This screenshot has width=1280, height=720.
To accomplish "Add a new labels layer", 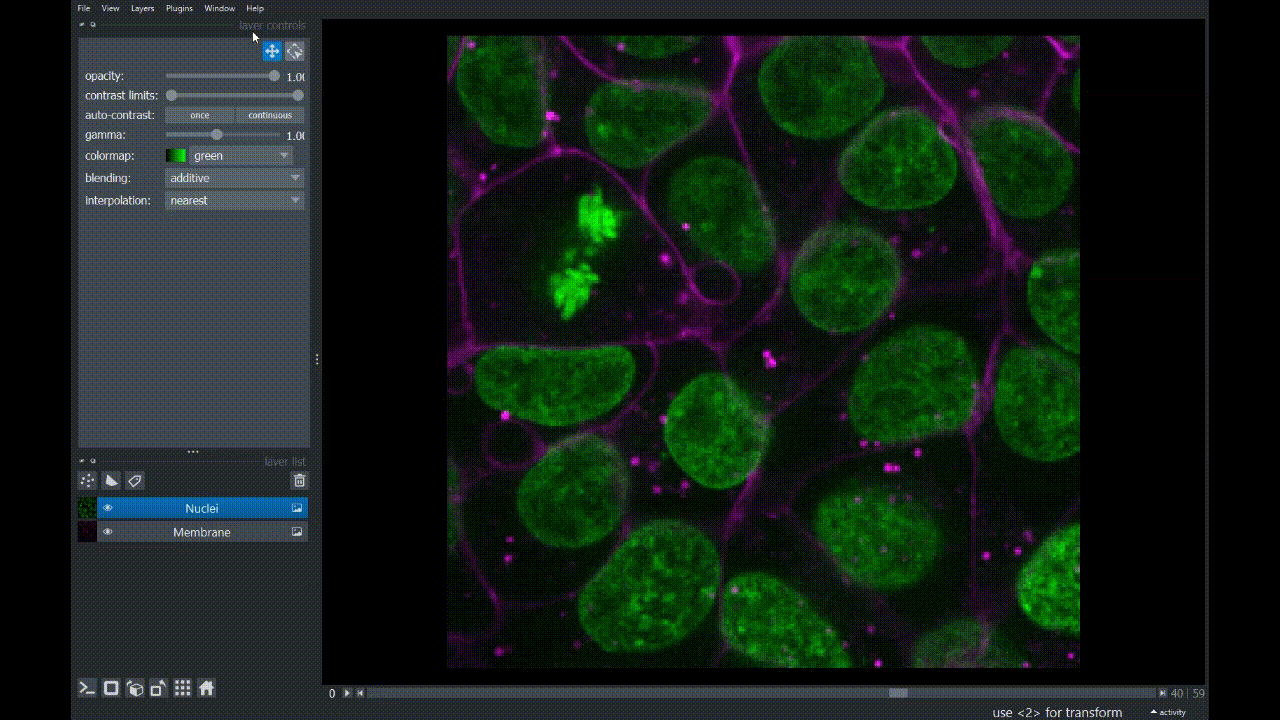I will (135, 481).
